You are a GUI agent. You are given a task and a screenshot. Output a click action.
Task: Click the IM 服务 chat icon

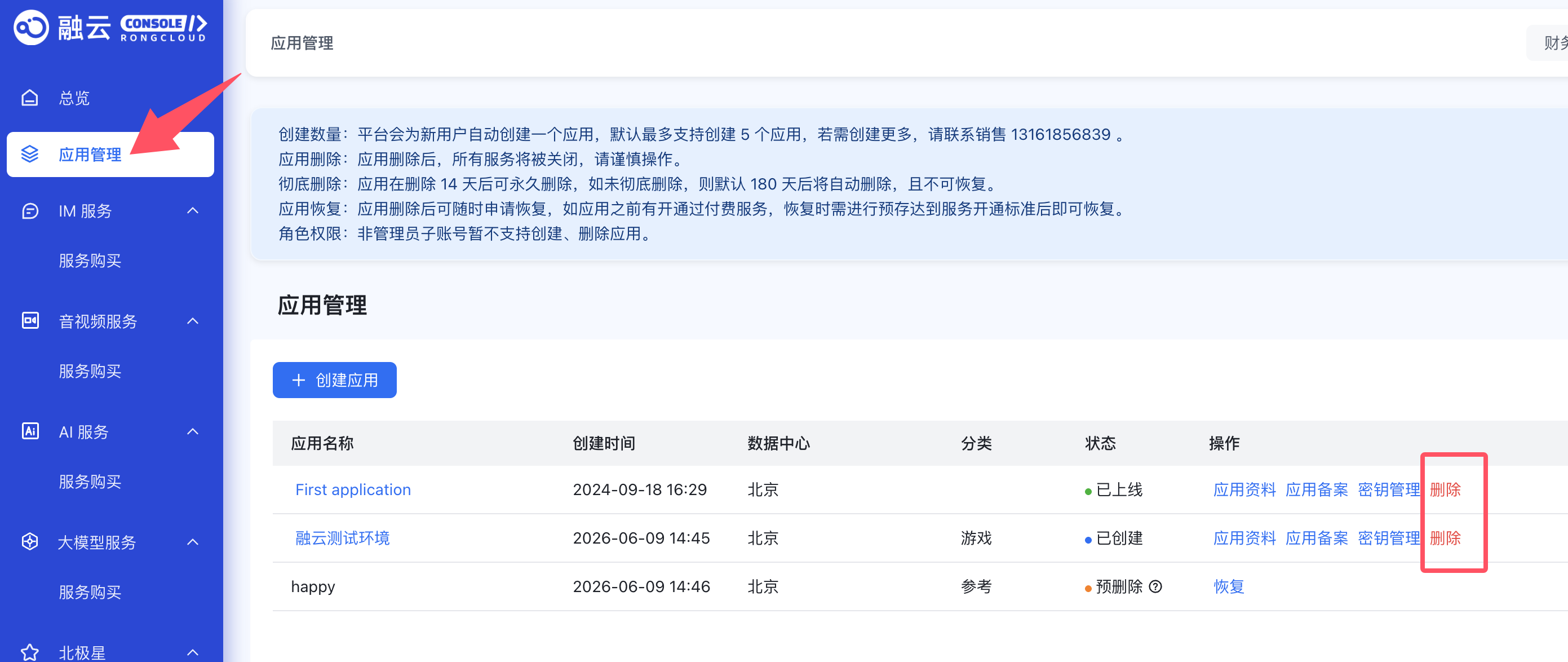pyautogui.click(x=30, y=211)
